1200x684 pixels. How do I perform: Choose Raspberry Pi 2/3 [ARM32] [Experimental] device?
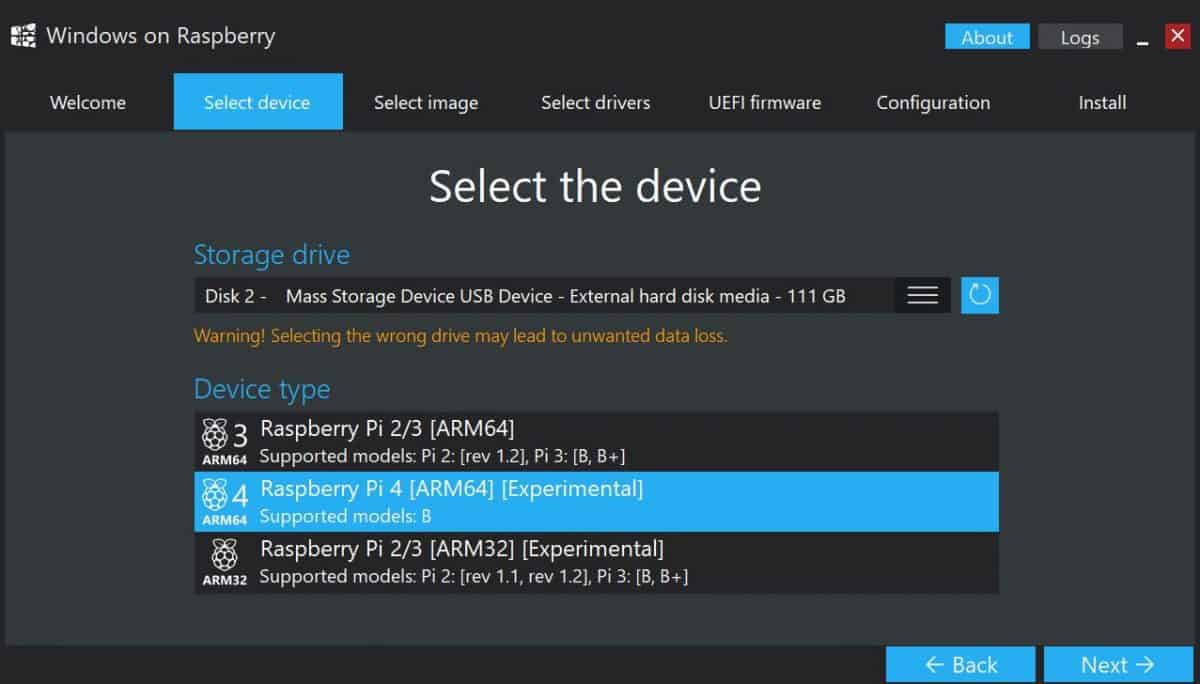pos(596,563)
